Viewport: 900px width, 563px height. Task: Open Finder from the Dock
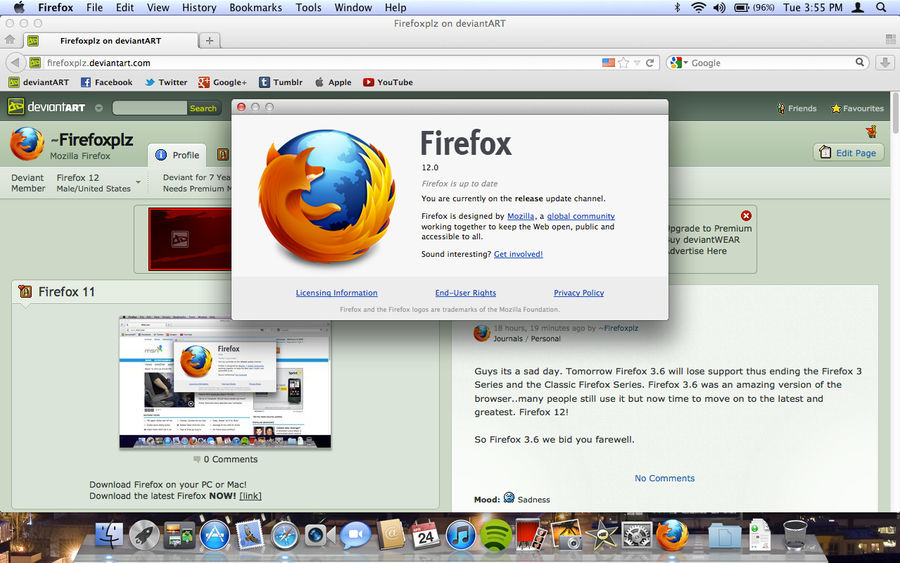[x=108, y=535]
